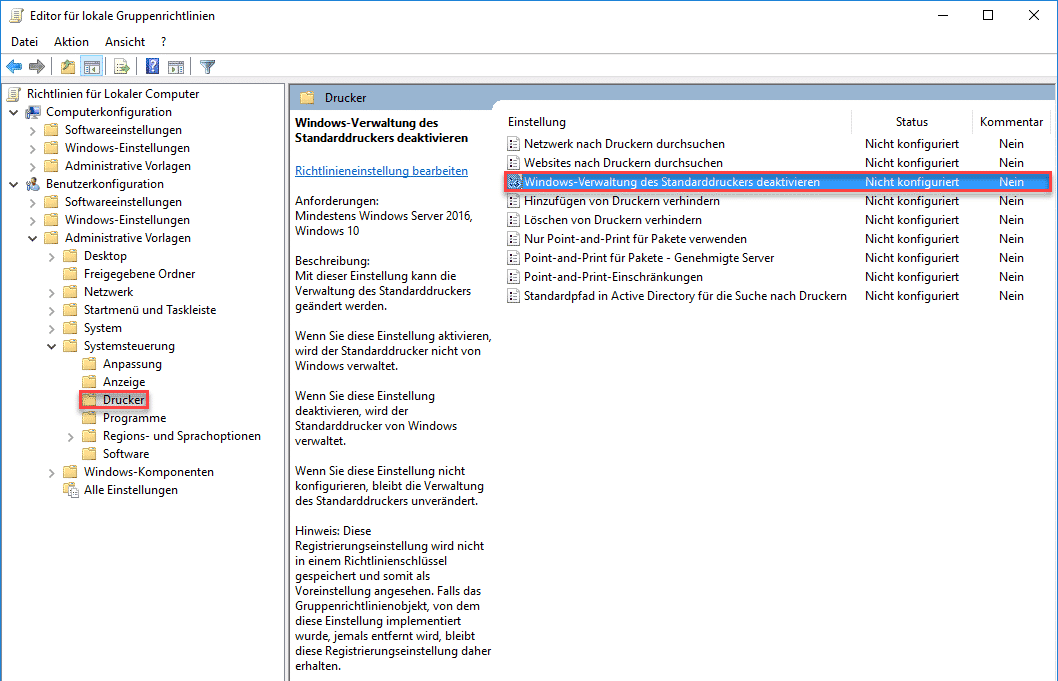1058x681 pixels.
Task: Sort by the Status column header
Action: pos(912,122)
